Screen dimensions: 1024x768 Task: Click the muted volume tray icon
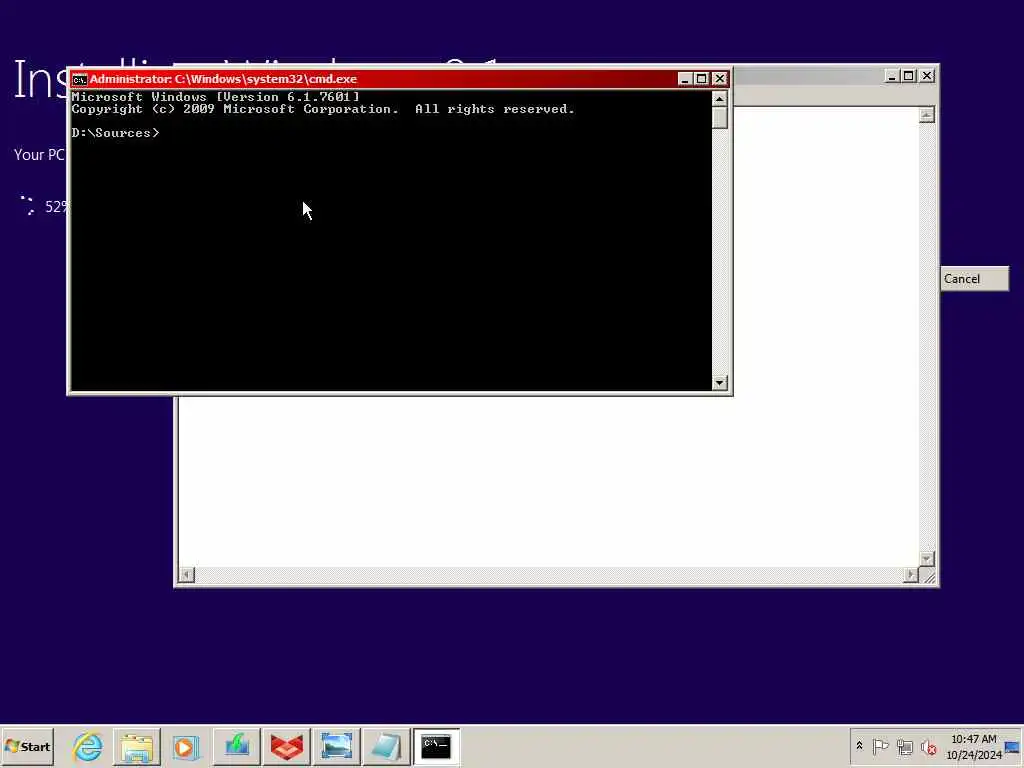coord(928,746)
